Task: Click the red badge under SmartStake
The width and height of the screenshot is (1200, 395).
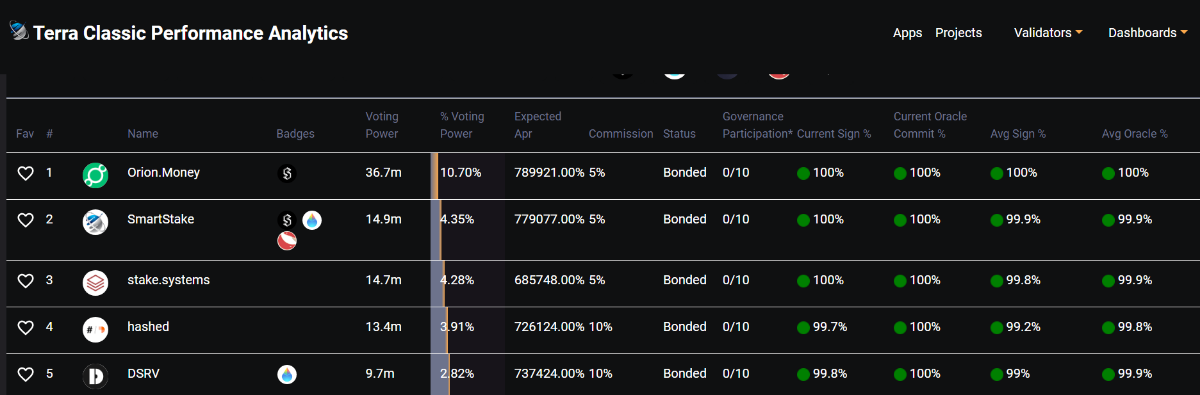Action: (x=287, y=240)
